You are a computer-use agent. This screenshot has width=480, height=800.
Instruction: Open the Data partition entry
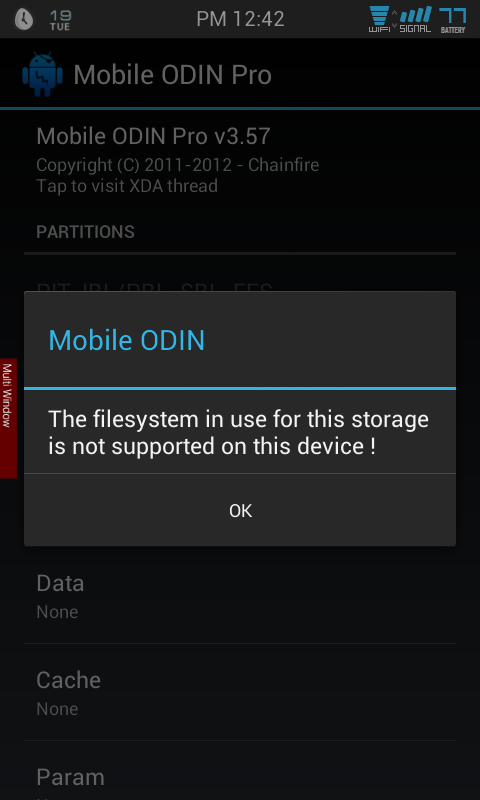pos(240,595)
